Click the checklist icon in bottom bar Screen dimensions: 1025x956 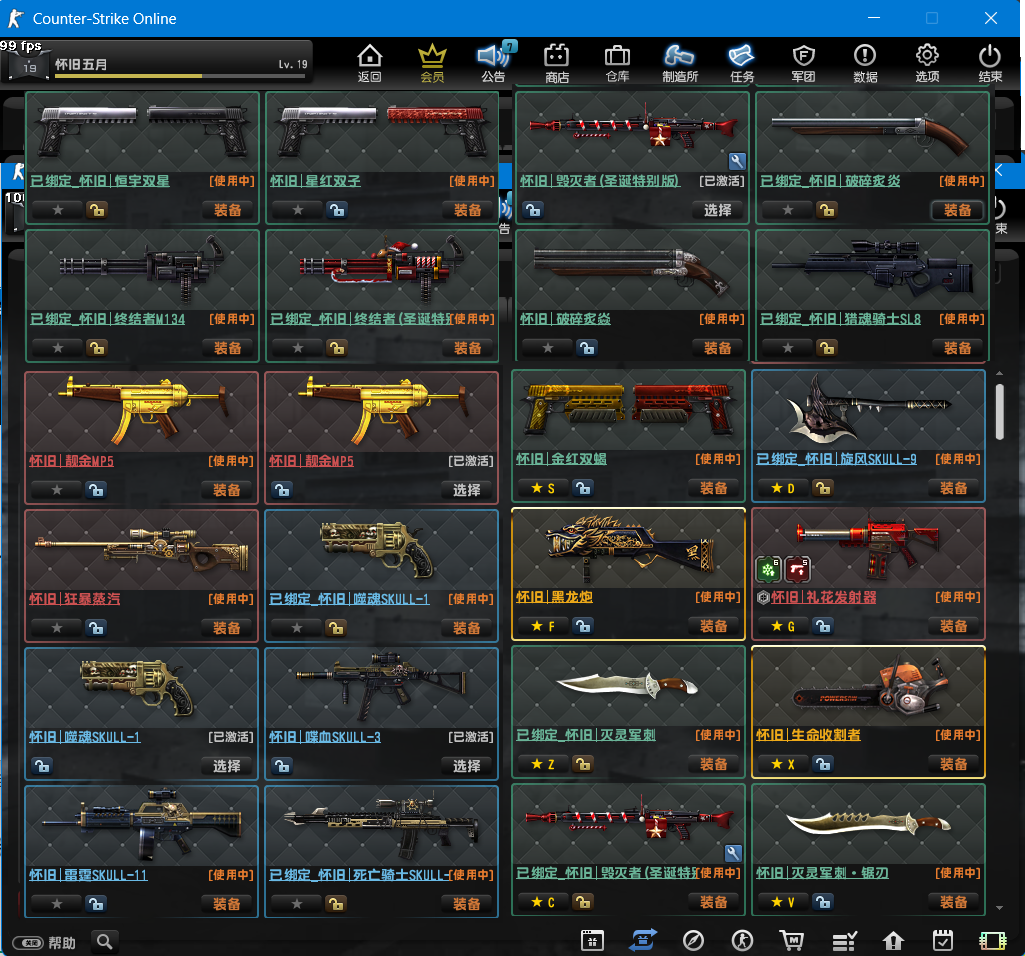(844, 941)
